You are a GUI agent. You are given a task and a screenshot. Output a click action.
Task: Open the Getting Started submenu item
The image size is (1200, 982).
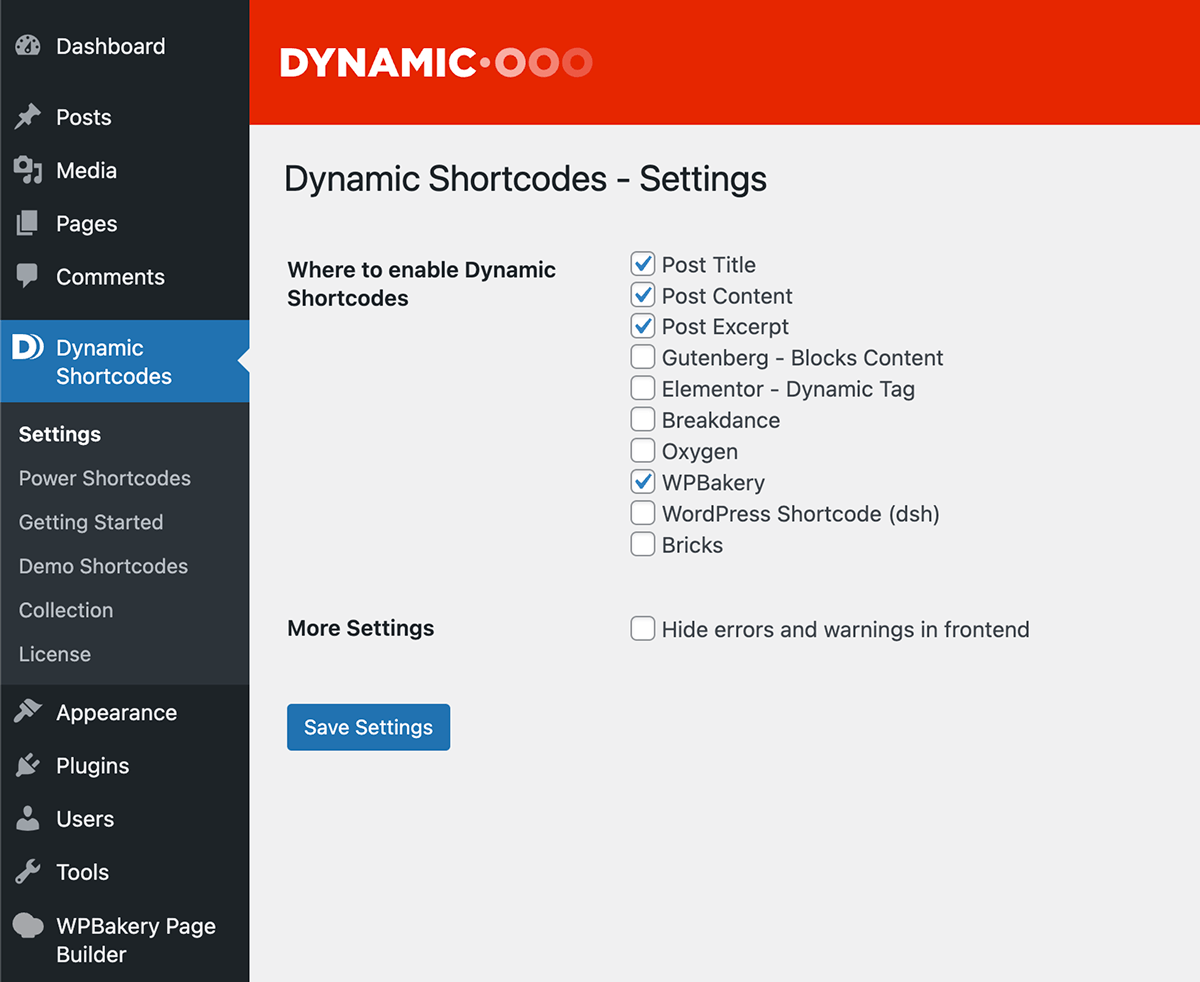tap(91, 522)
